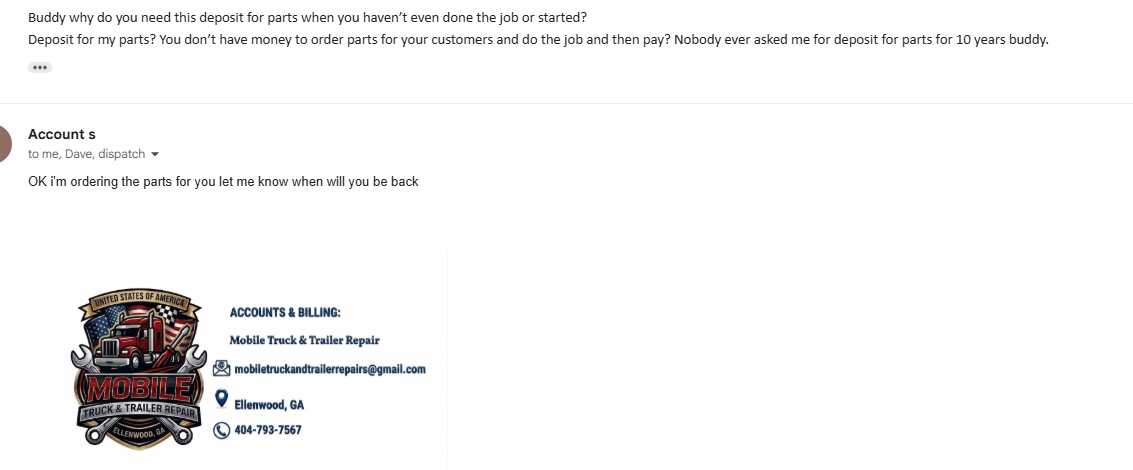Open mobiletruckandtrailerrepairs@gmail.com address

click(330, 369)
